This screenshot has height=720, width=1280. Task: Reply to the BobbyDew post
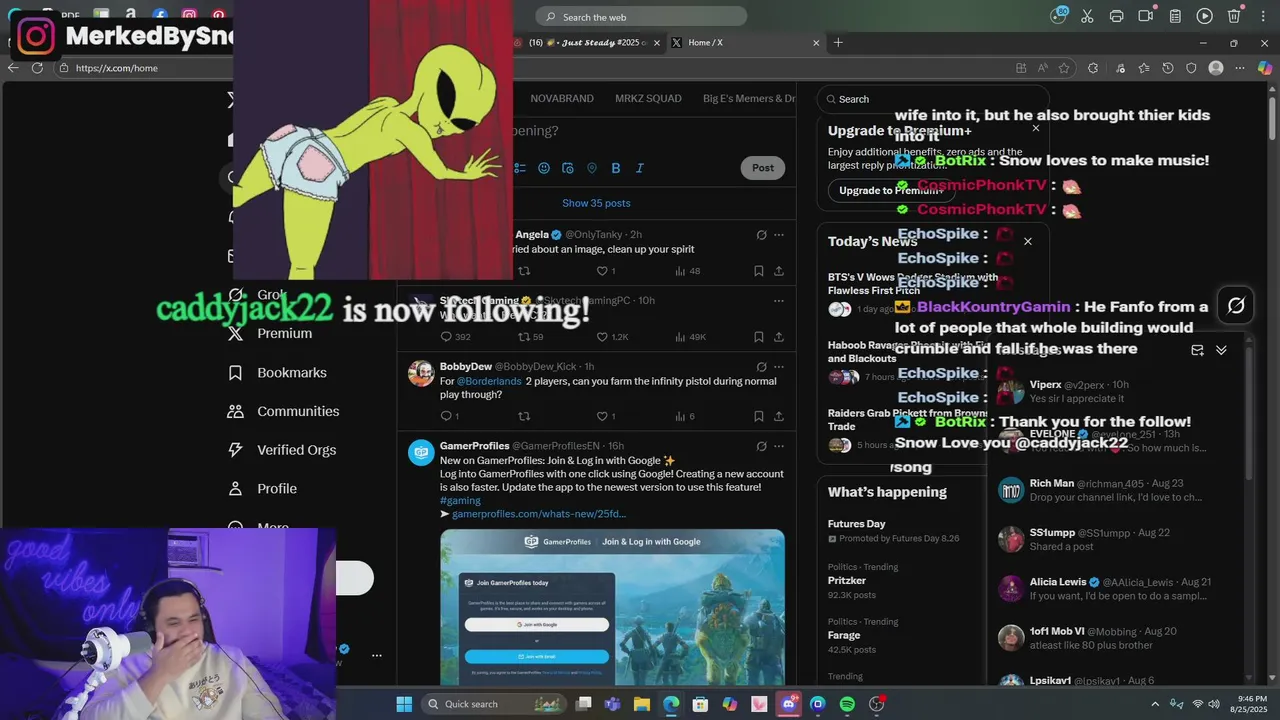click(449, 416)
